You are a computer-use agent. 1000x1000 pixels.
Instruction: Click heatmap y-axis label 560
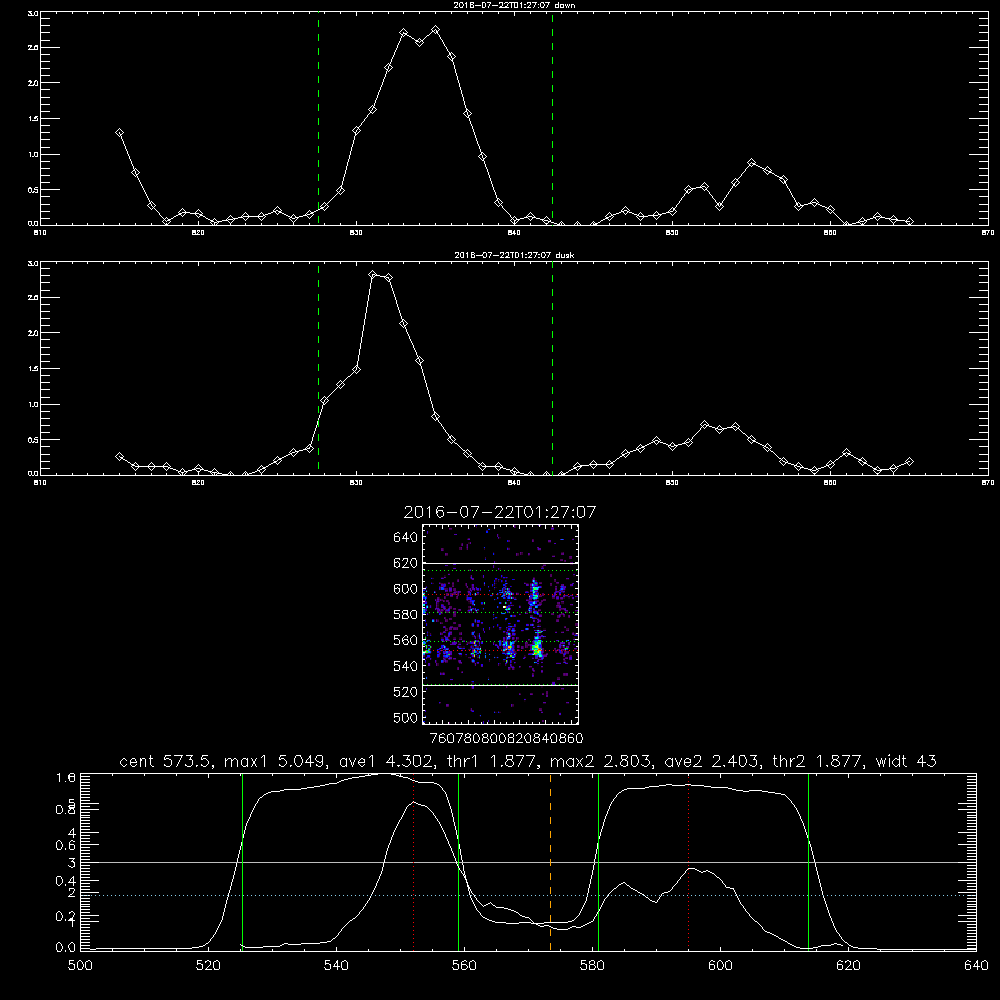click(x=405, y=640)
